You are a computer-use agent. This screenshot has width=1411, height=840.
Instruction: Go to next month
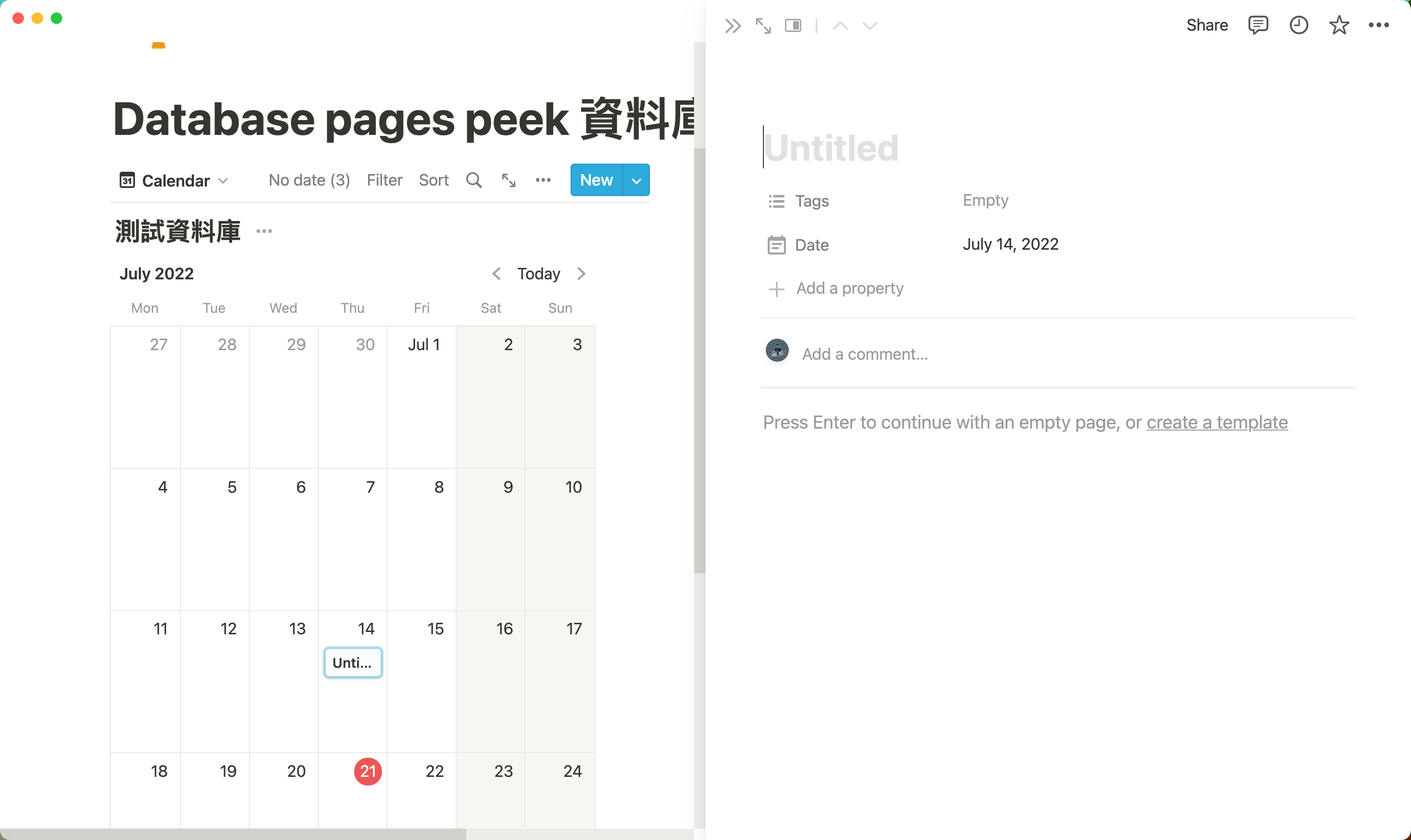coord(581,274)
